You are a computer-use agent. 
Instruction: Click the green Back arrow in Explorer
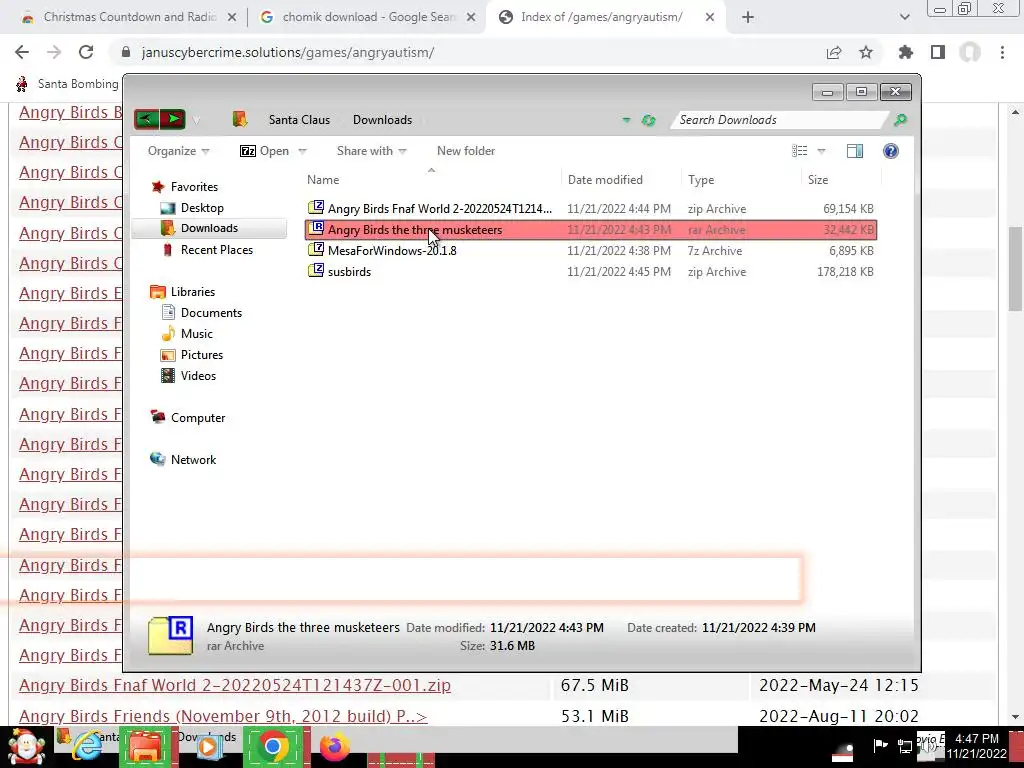[x=146, y=119]
